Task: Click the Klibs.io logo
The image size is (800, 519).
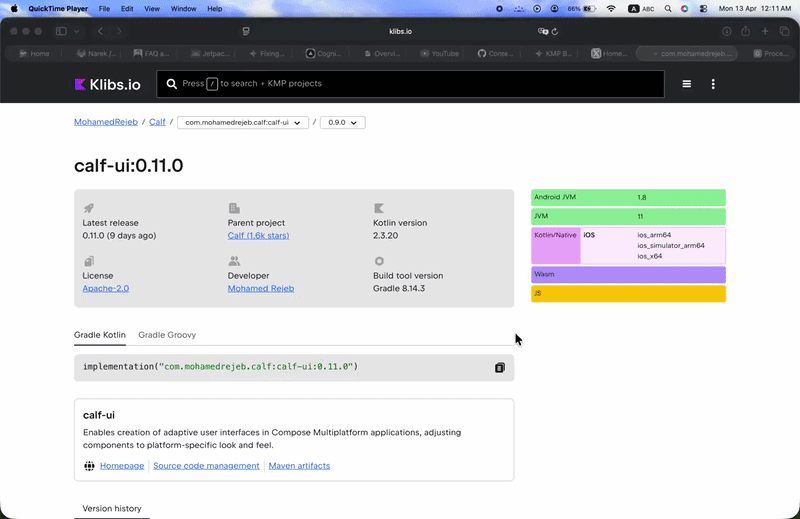Action: (x=108, y=84)
